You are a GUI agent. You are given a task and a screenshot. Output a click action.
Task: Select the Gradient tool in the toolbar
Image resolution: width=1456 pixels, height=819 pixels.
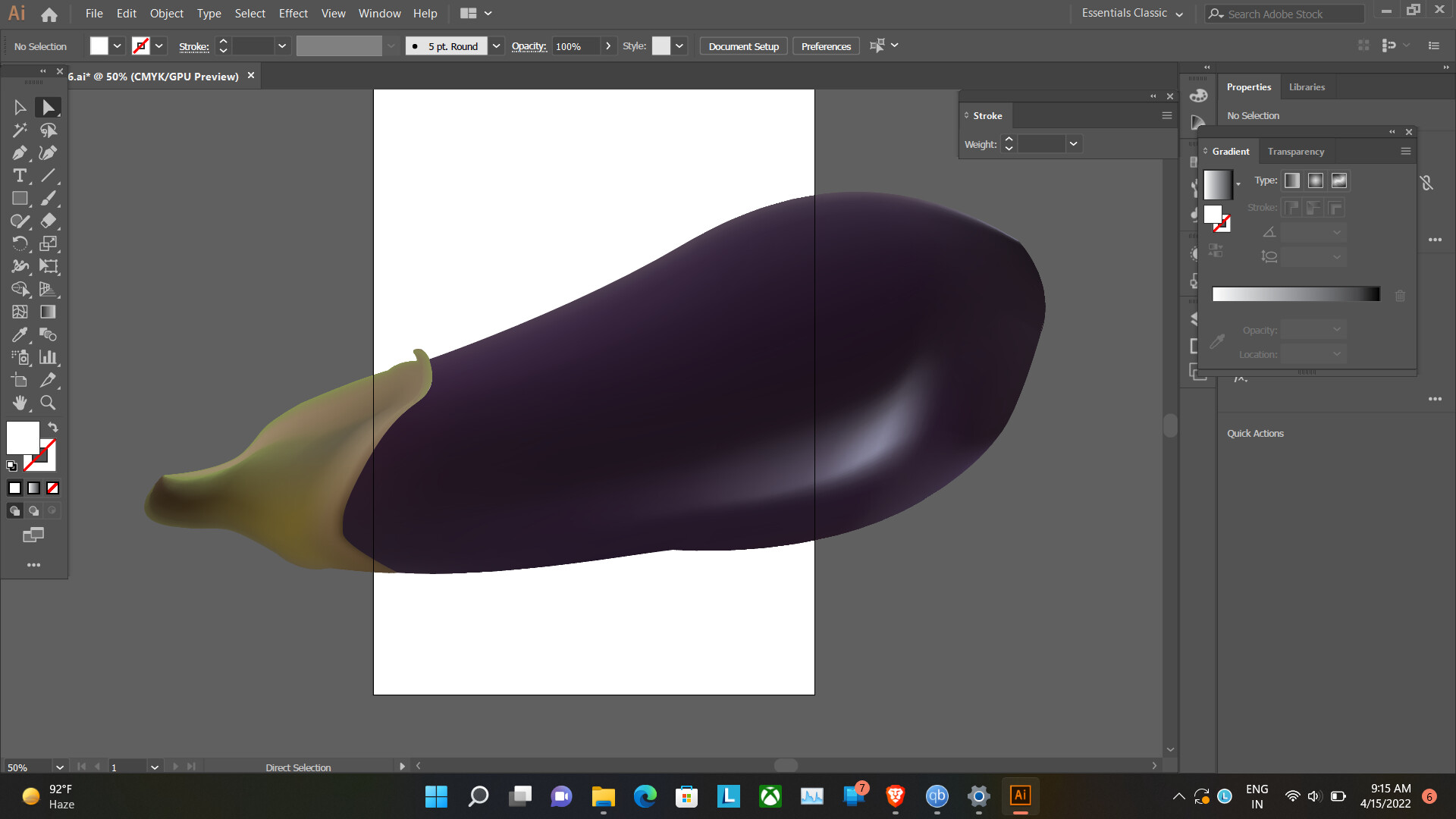coord(48,312)
